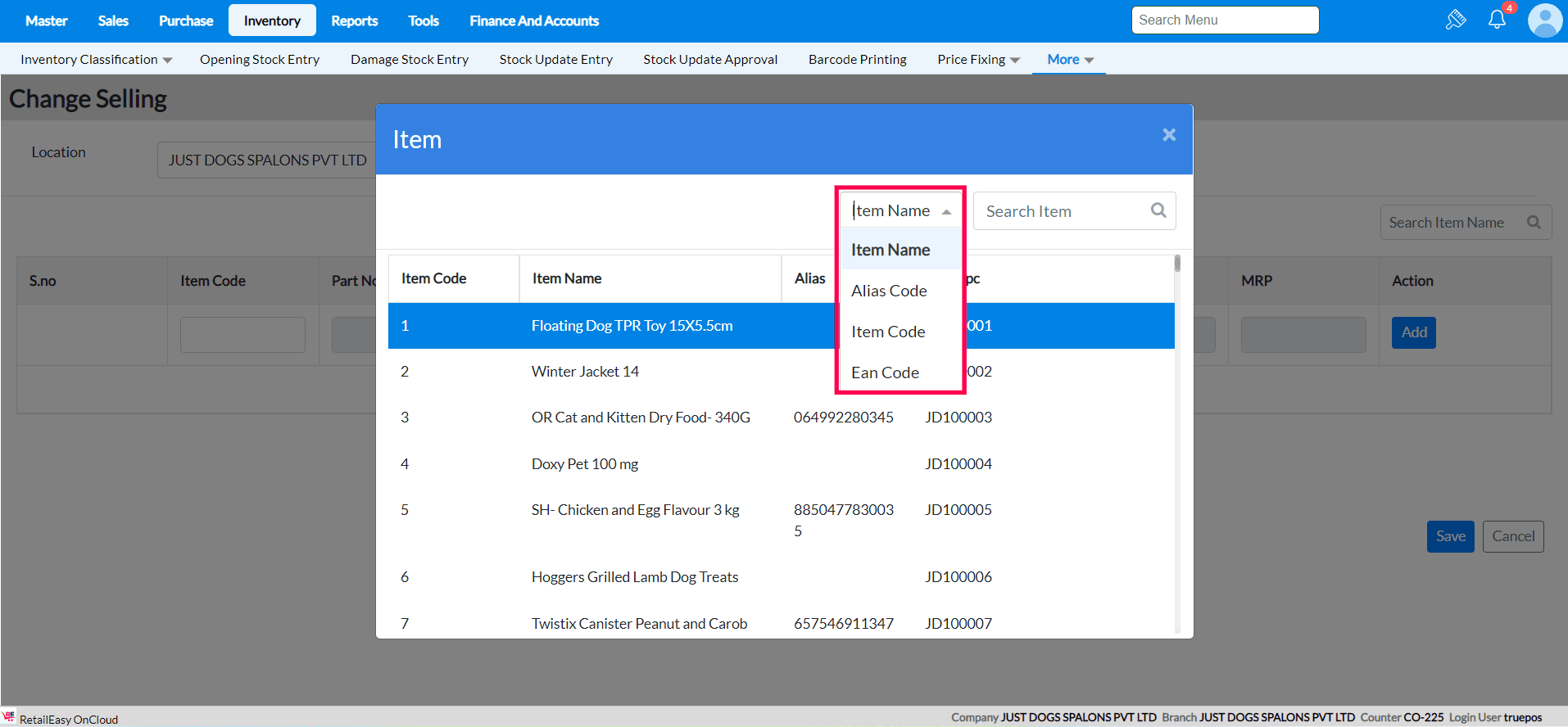The width and height of the screenshot is (1568, 727).
Task: Pick Item Code in the dropdown
Action: [888, 332]
